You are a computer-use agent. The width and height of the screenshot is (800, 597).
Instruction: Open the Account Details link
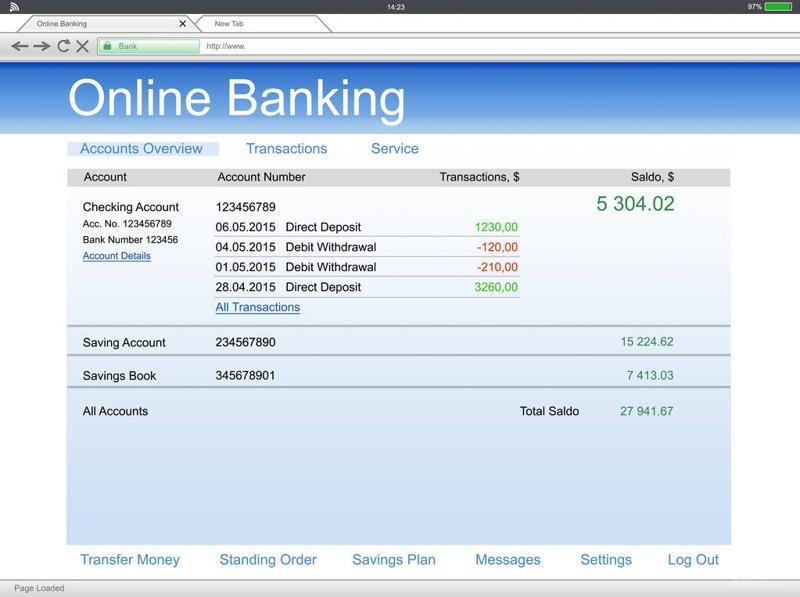pyautogui.click(x=117, y=256)
